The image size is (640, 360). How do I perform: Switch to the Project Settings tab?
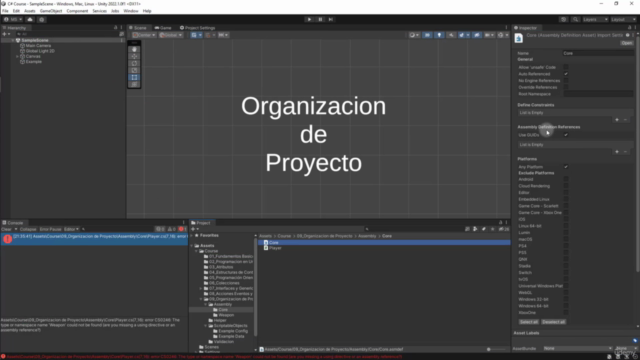[198, 28]
